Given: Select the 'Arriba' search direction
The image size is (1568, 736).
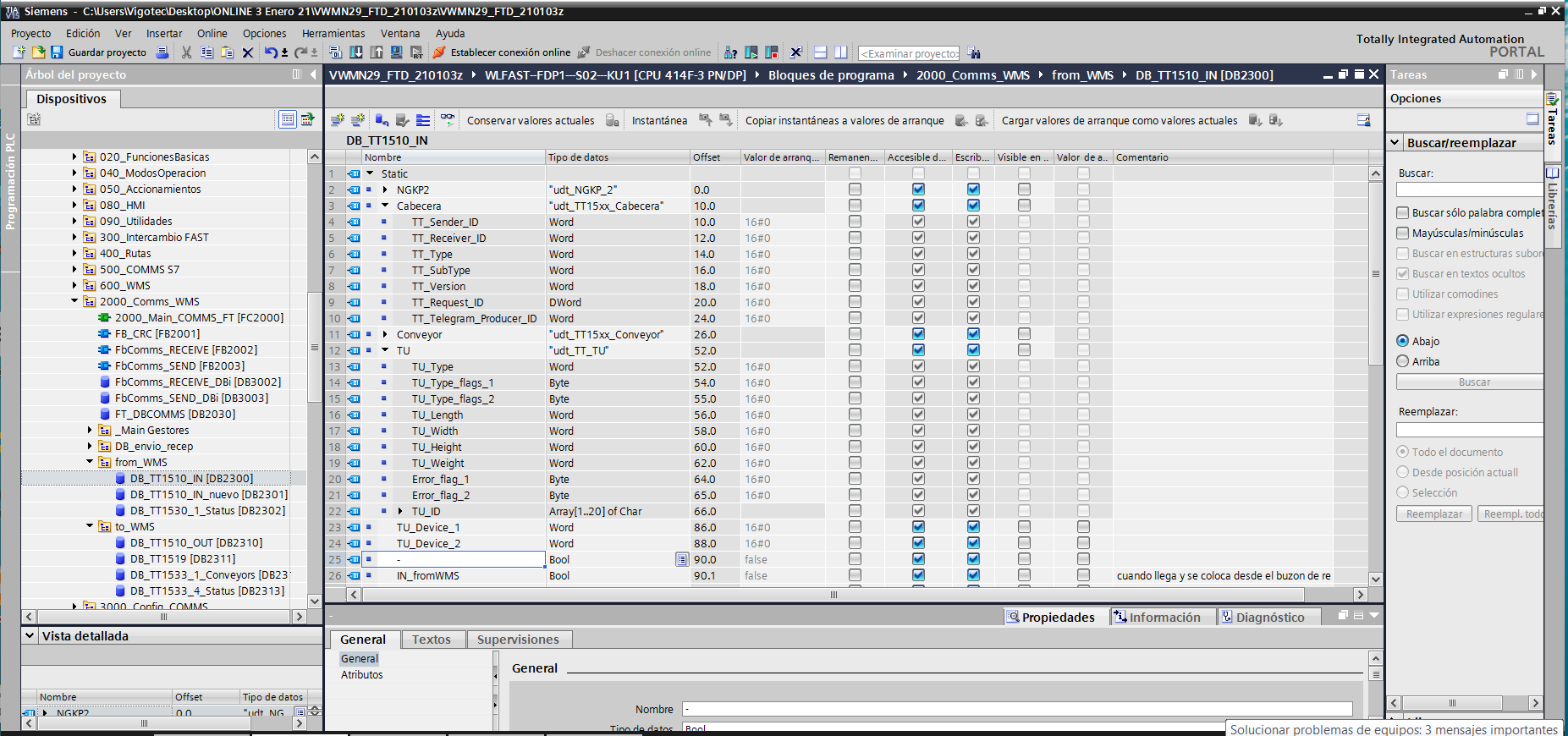Looking at the screenshot, I should click(1403, 361).
